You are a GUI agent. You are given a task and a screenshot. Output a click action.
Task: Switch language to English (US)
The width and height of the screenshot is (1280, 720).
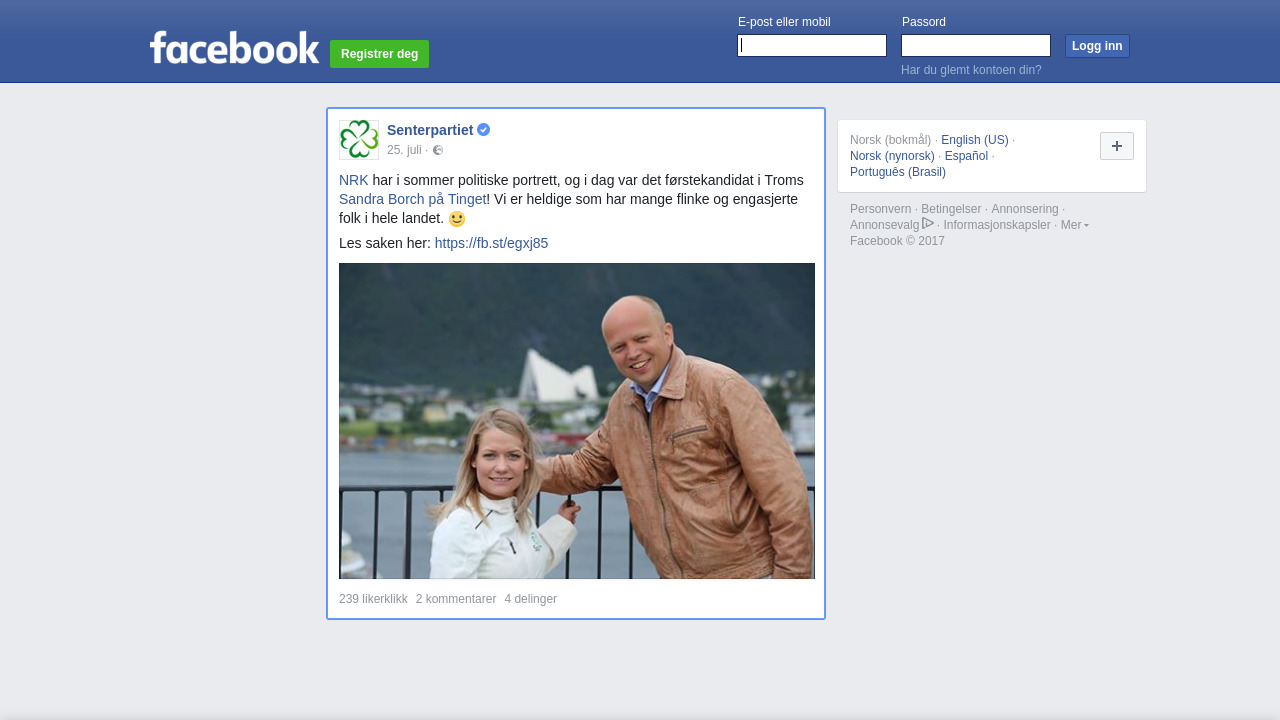[x=974, y=140]
